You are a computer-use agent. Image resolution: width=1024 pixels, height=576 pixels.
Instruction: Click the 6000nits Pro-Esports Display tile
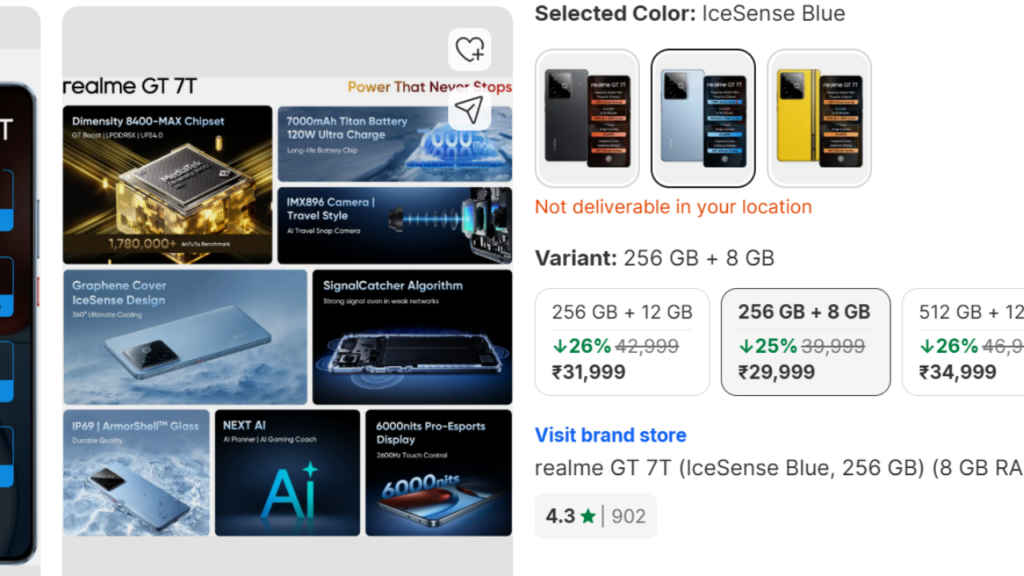tap(438, 472)
